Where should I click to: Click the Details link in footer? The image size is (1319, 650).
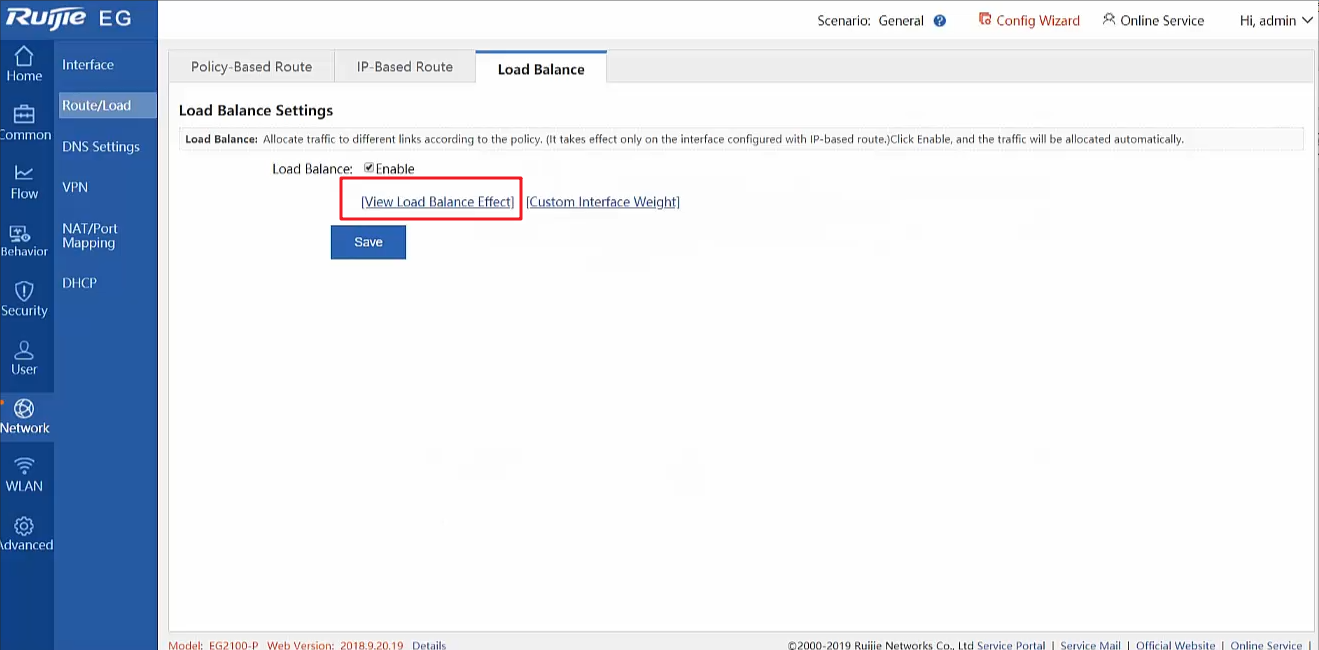(429, 645)
